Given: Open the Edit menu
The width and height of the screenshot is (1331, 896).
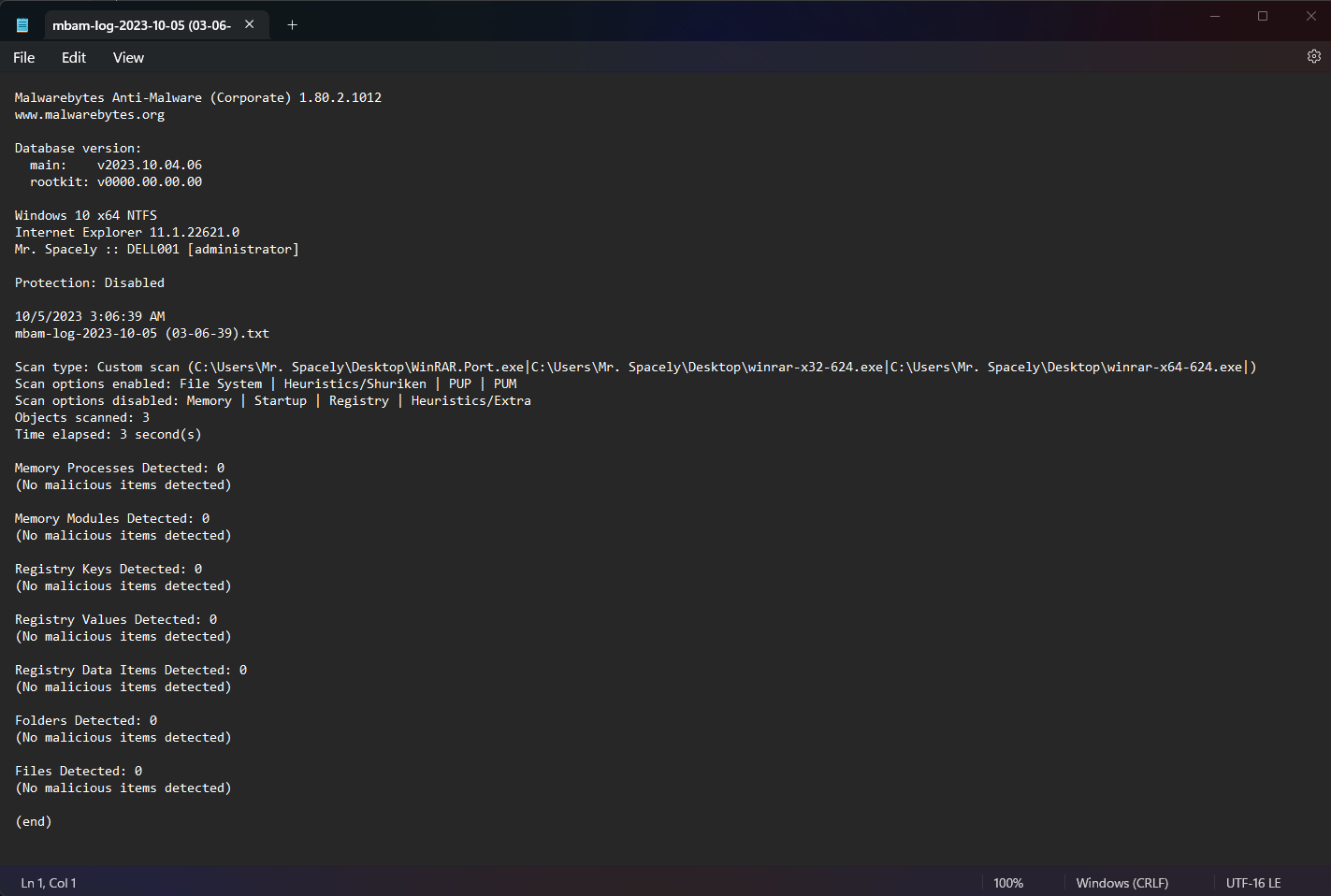Looking at the screenshot, I should [x=74, y=57].
